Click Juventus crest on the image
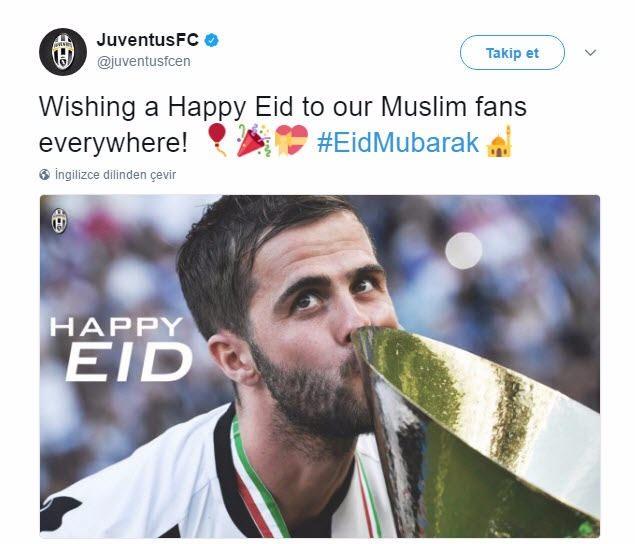635x544 pixels. click(x=60, y=220)
